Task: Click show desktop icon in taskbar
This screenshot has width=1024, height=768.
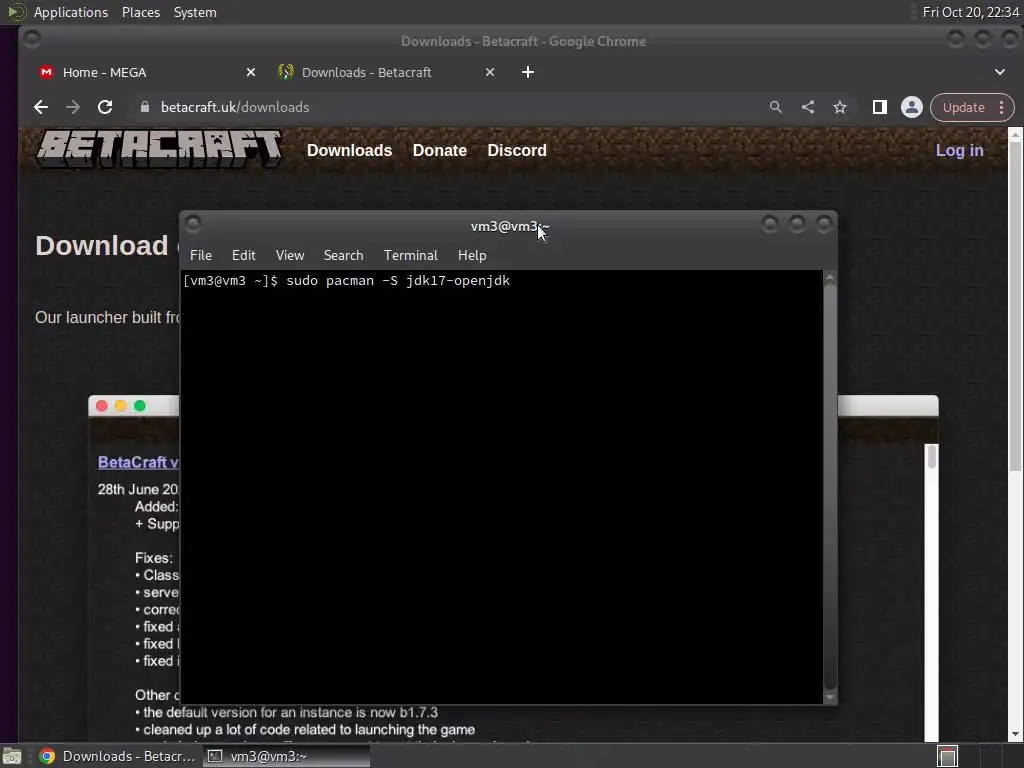Action: (12, 756)
